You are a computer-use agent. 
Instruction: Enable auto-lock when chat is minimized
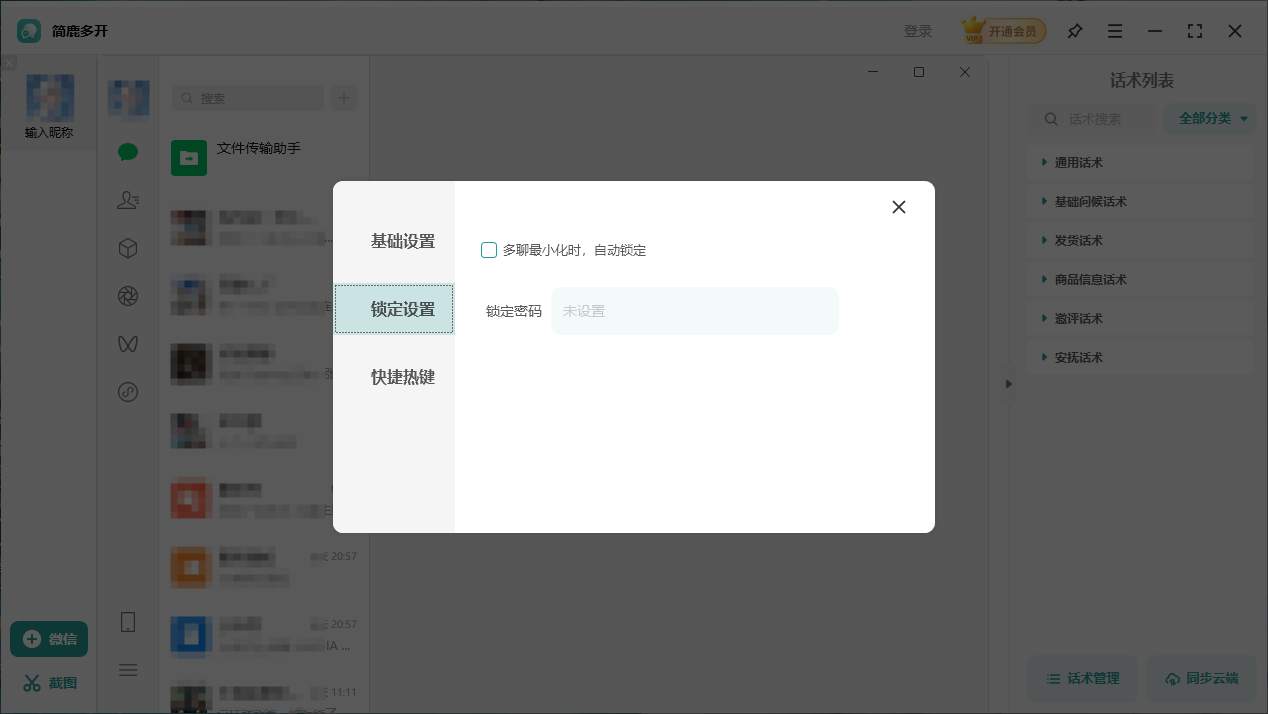(489, 250)
